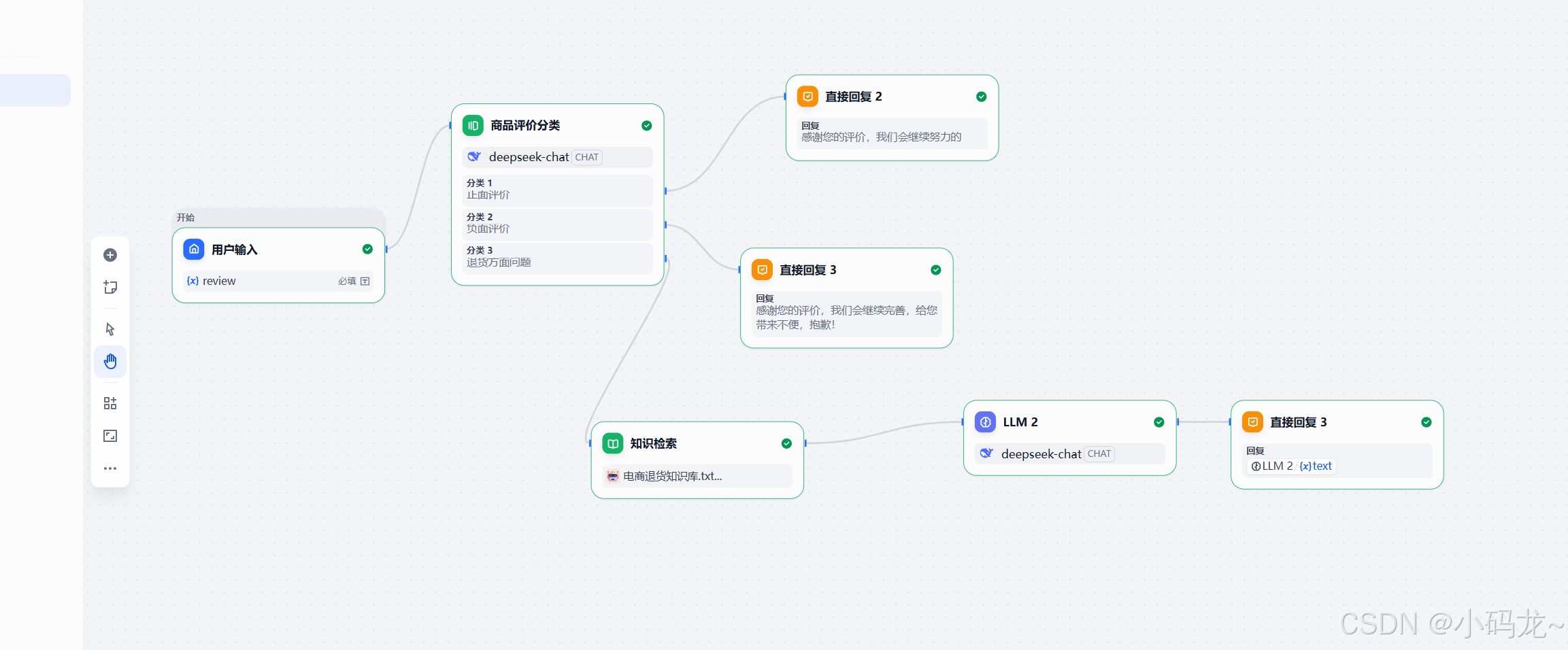Add a note with the sticky-note icon

tap(110, 287)
